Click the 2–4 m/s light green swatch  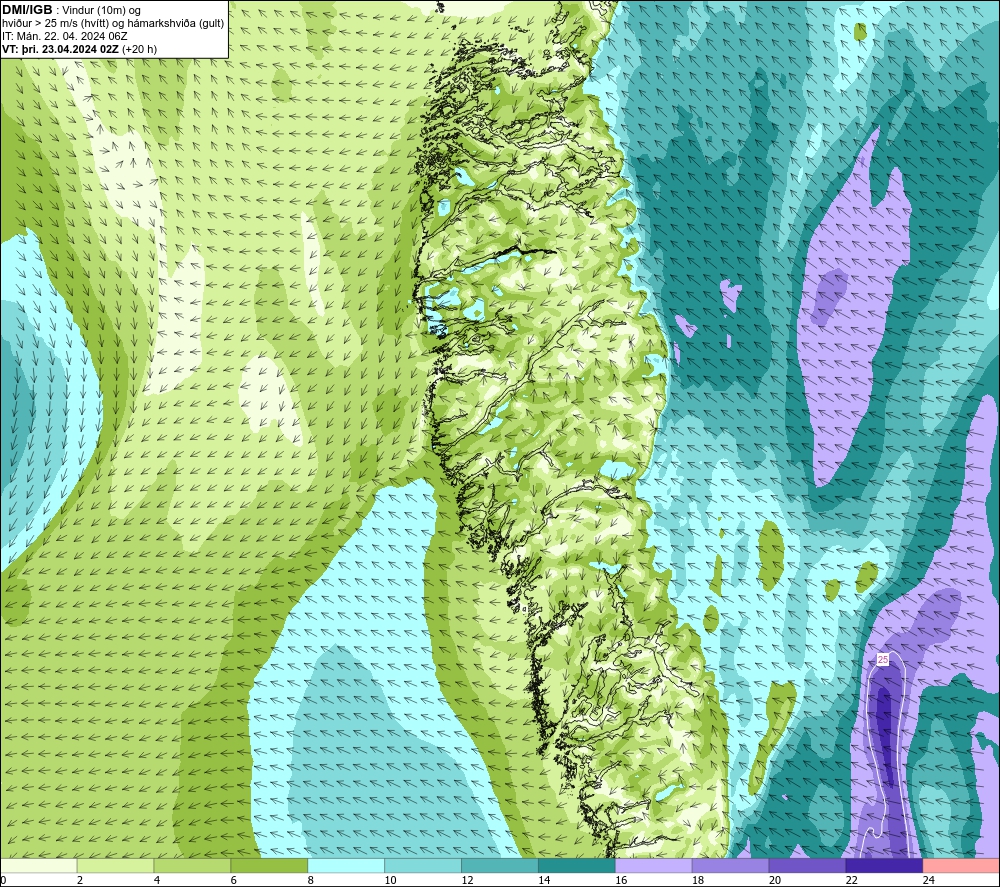[x=115, y=865]
